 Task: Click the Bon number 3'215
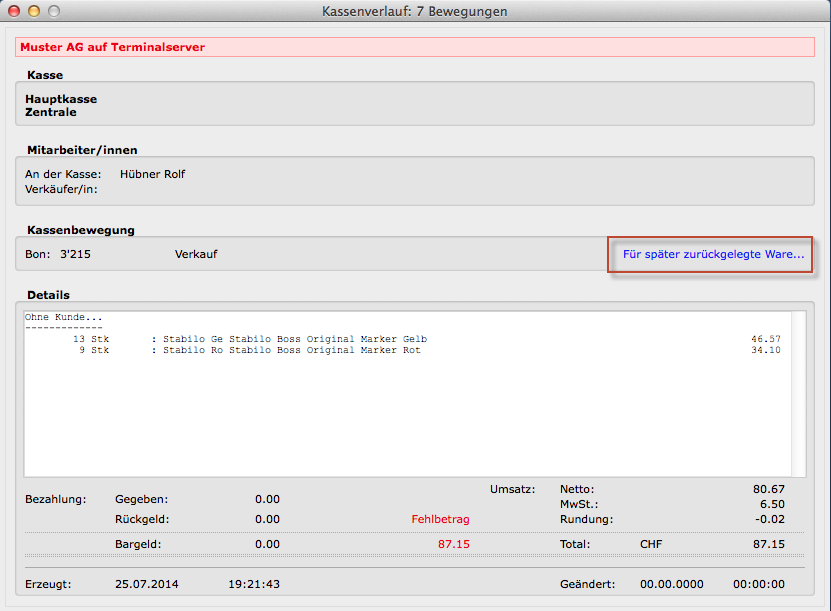[x=75, y=254]
